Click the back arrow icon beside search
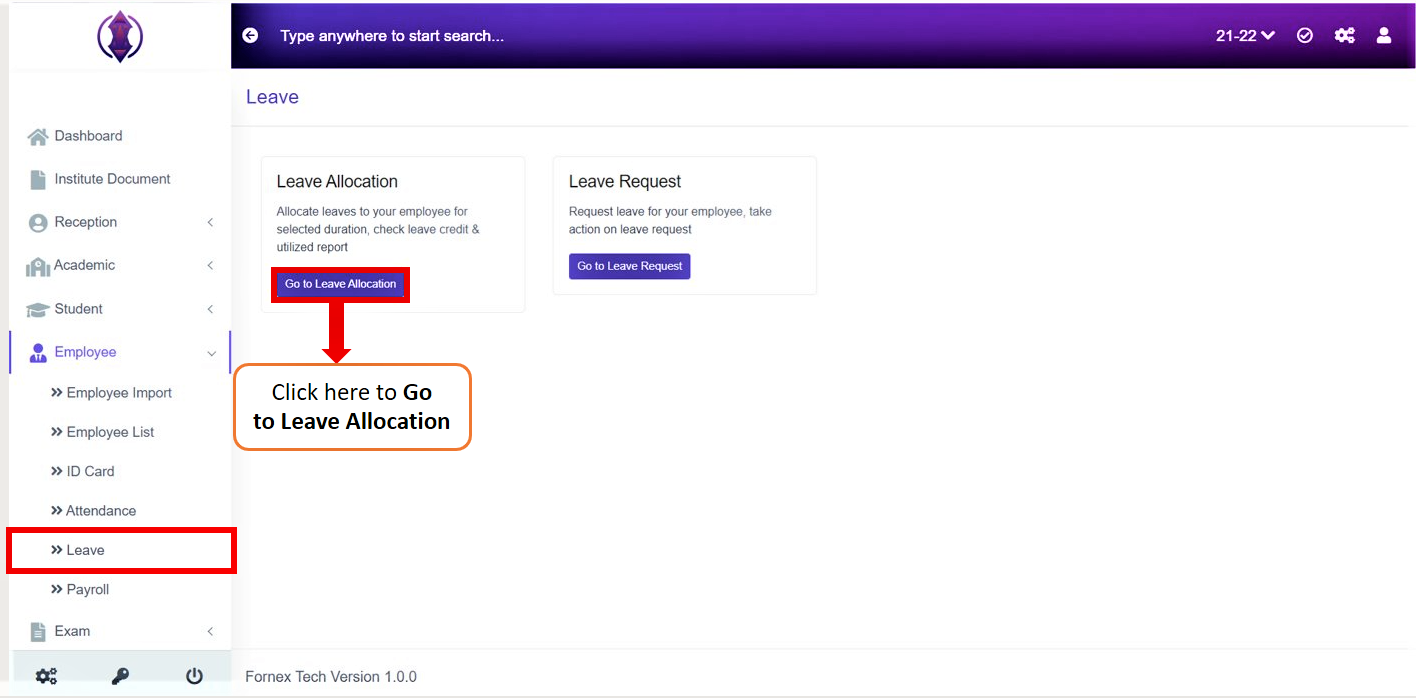 point(250,35)
